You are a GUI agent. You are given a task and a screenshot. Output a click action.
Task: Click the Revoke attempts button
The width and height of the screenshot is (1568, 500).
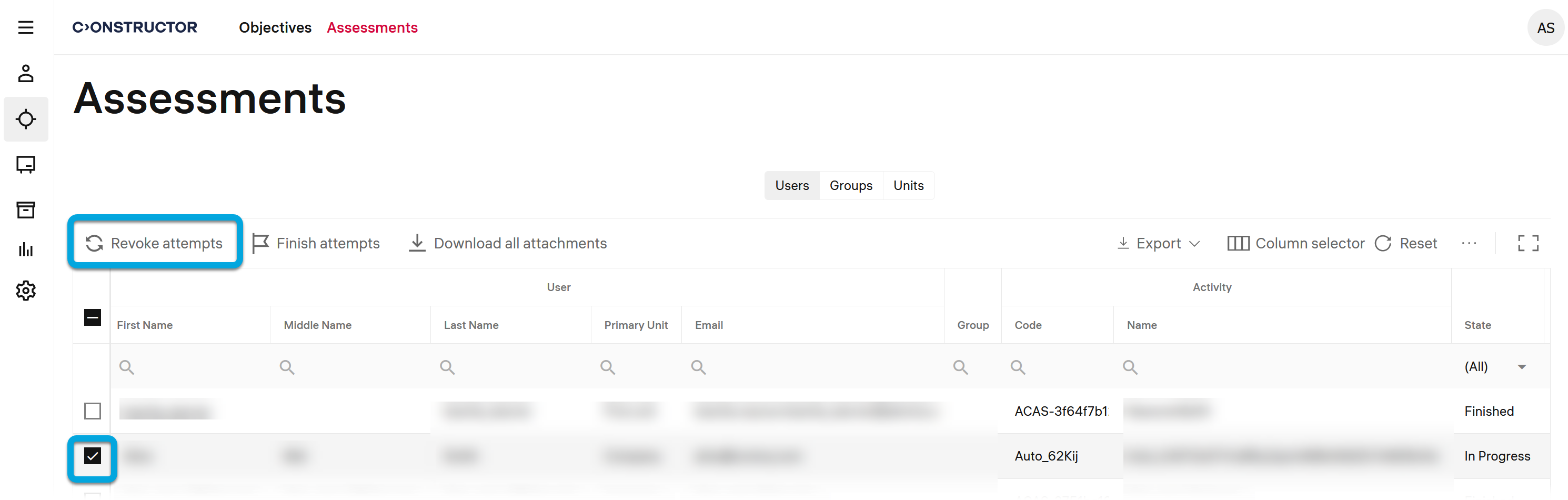155,244
